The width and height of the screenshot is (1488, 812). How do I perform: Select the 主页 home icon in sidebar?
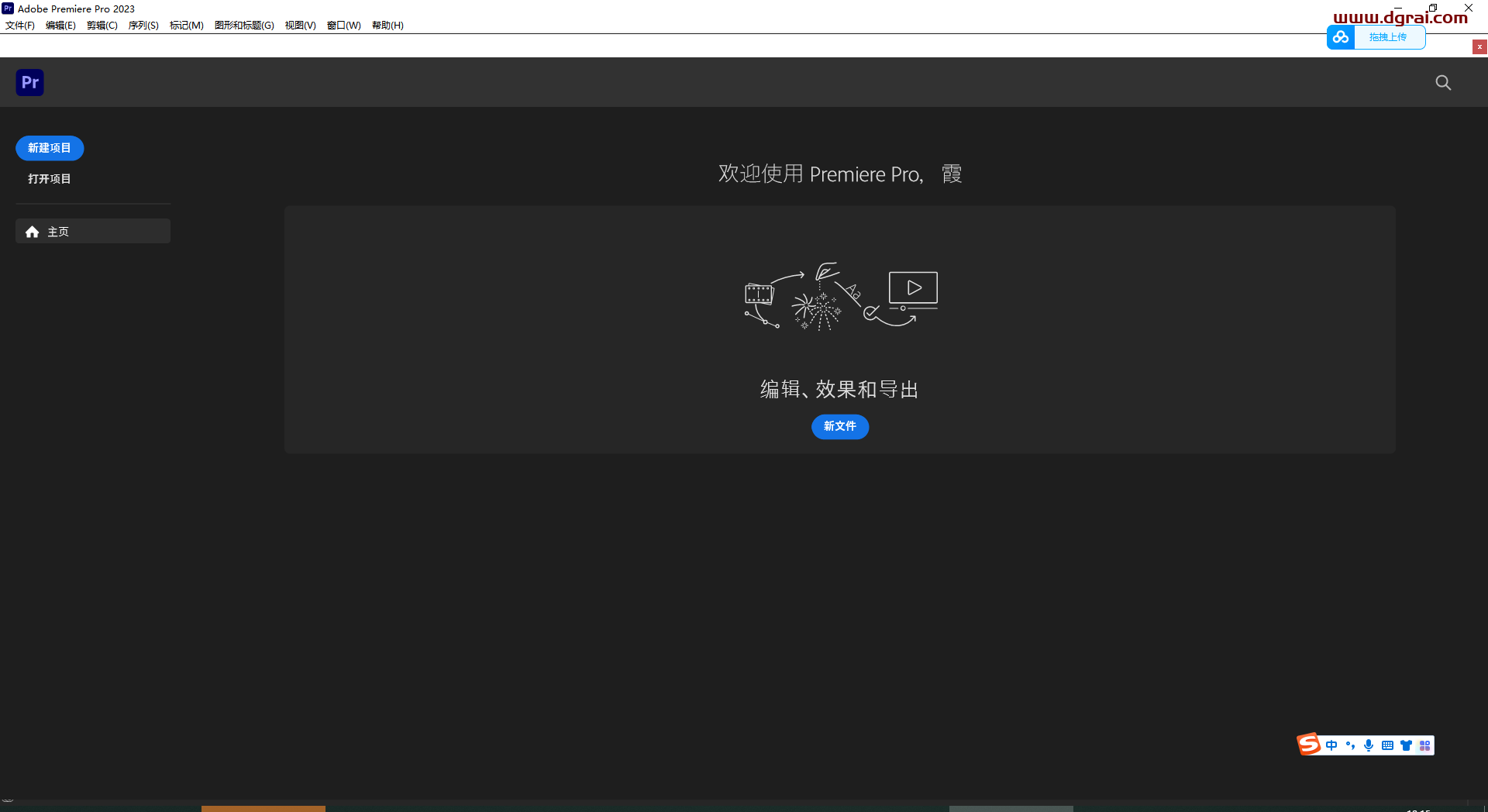tap(32, 231)
